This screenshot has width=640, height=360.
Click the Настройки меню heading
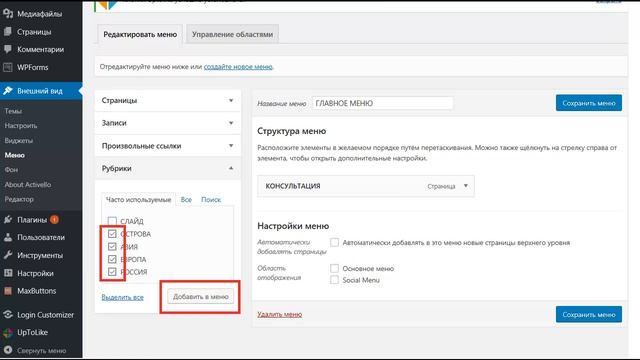click(x=293, y=226)
